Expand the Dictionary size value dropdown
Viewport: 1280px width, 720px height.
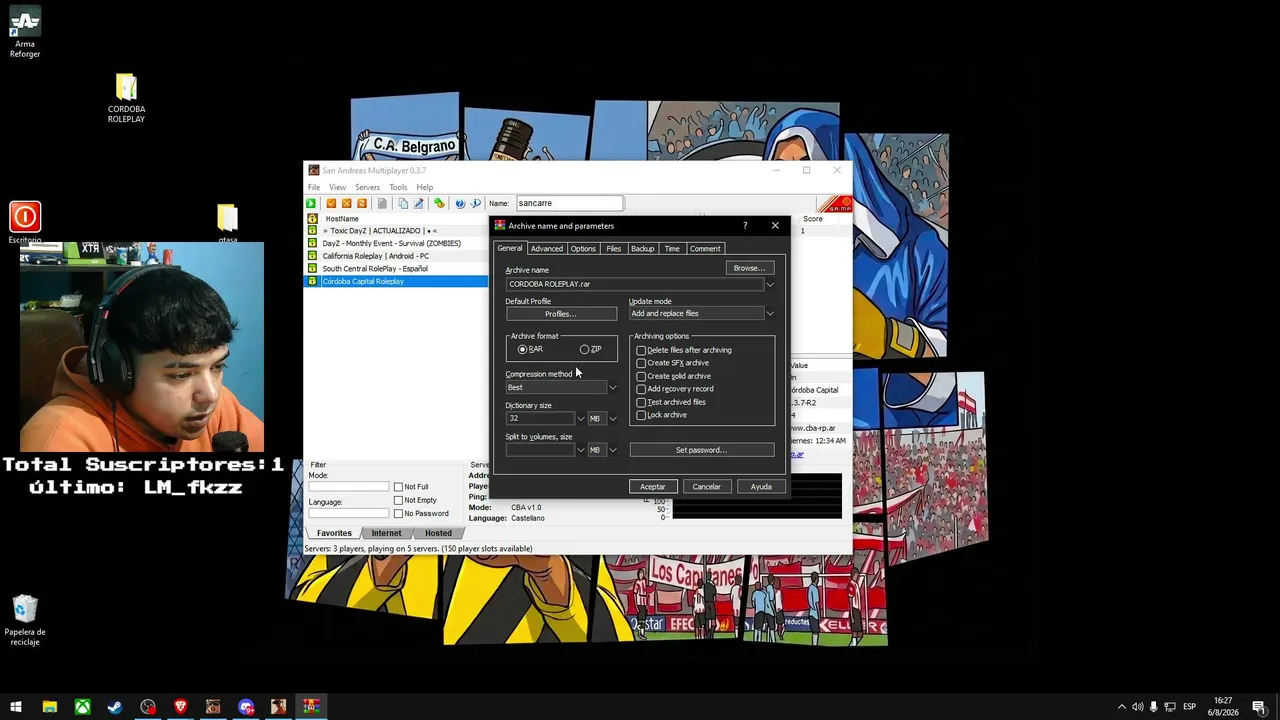click(580, 419)
